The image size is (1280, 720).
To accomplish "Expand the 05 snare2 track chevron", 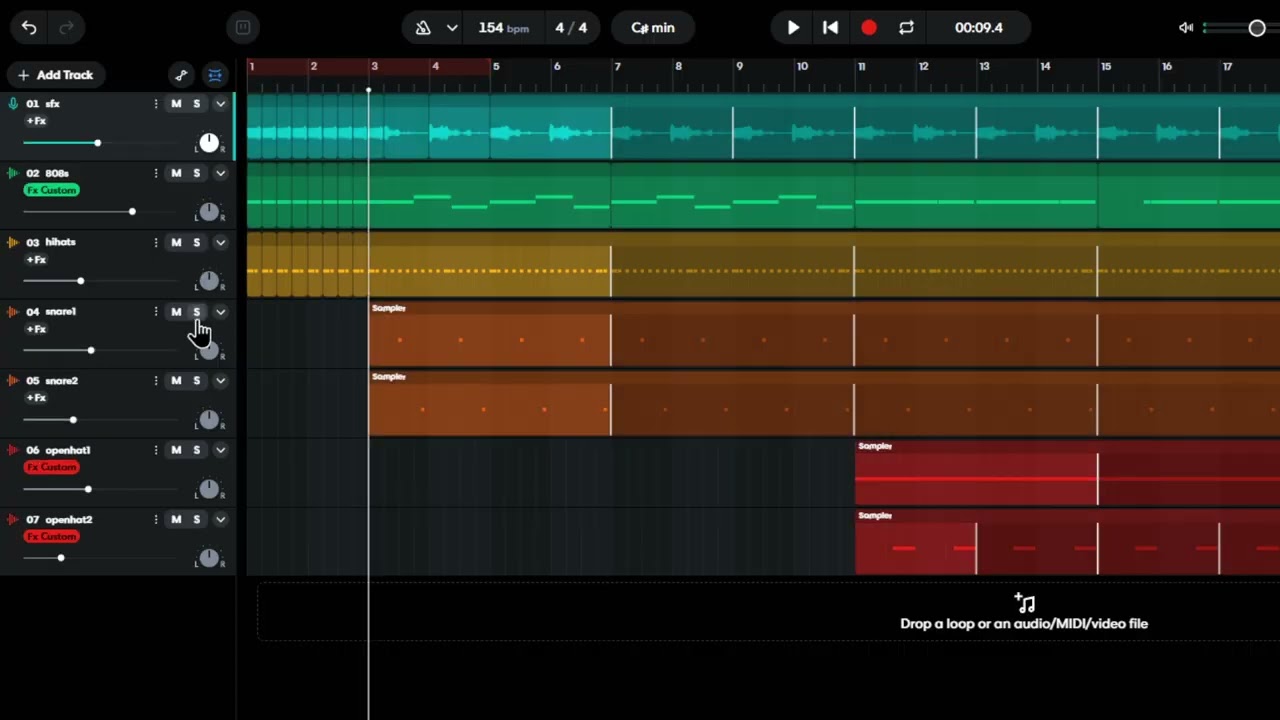I will click(220, 381).
